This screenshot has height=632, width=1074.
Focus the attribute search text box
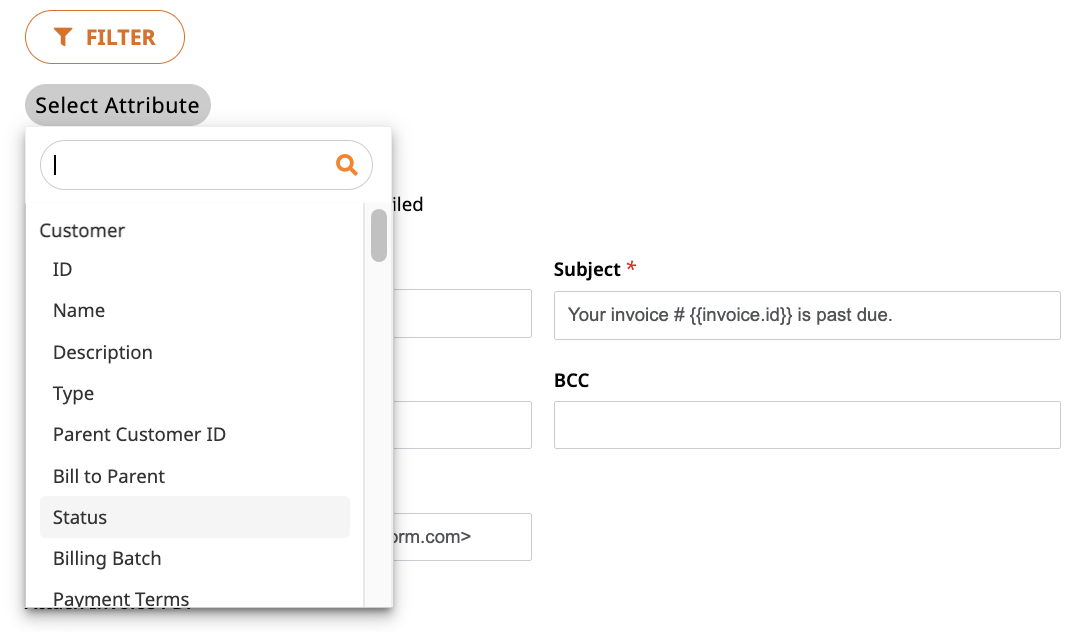[206, 165]
